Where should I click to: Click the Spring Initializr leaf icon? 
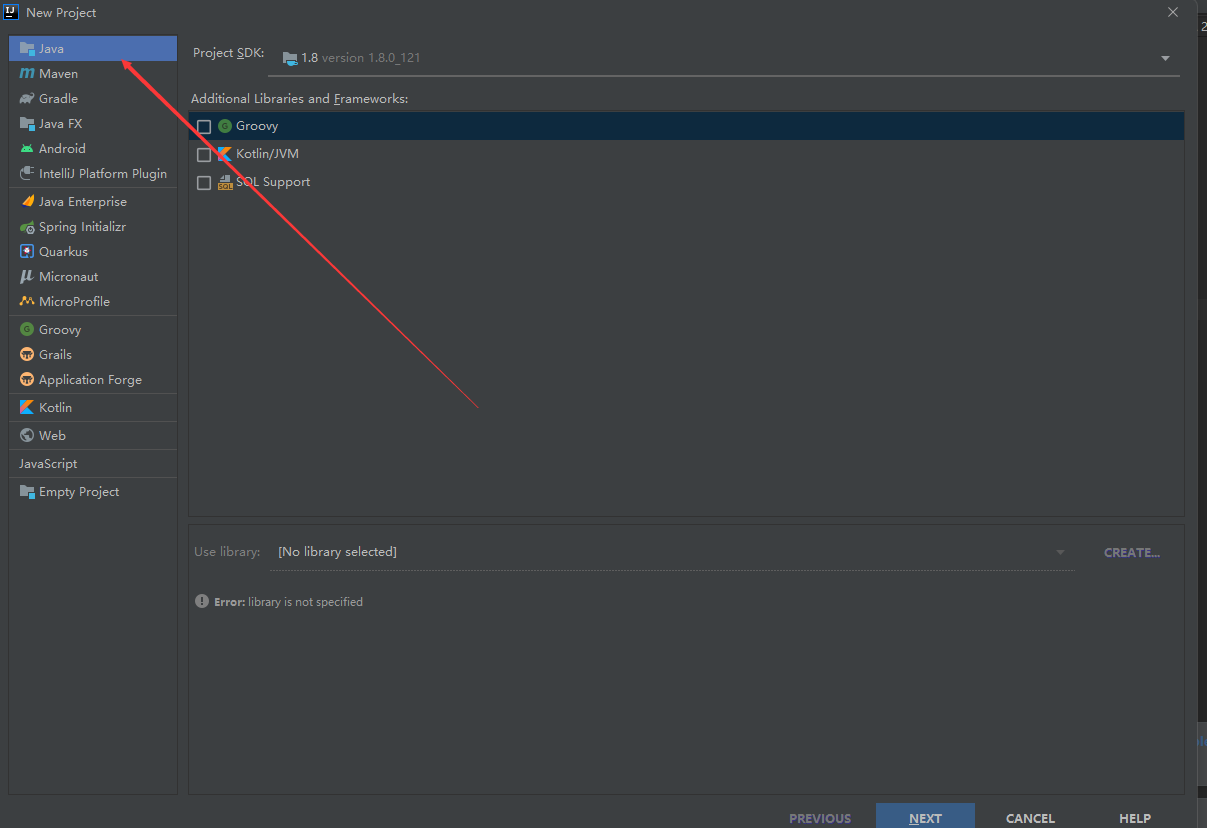[27, 226]
